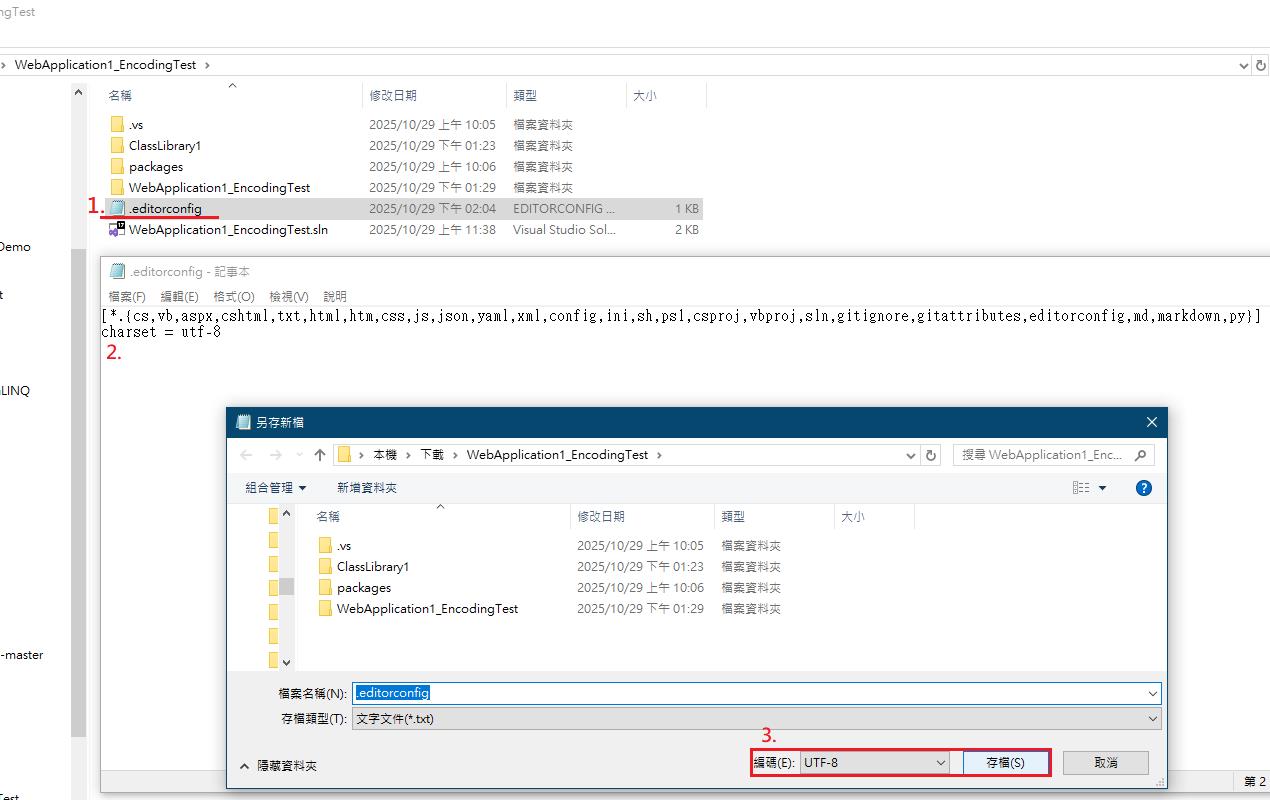Click the up arrow navigation icon in dialog
The width and height of the screenshot is (1270, 800).
[x=320, y=455]
